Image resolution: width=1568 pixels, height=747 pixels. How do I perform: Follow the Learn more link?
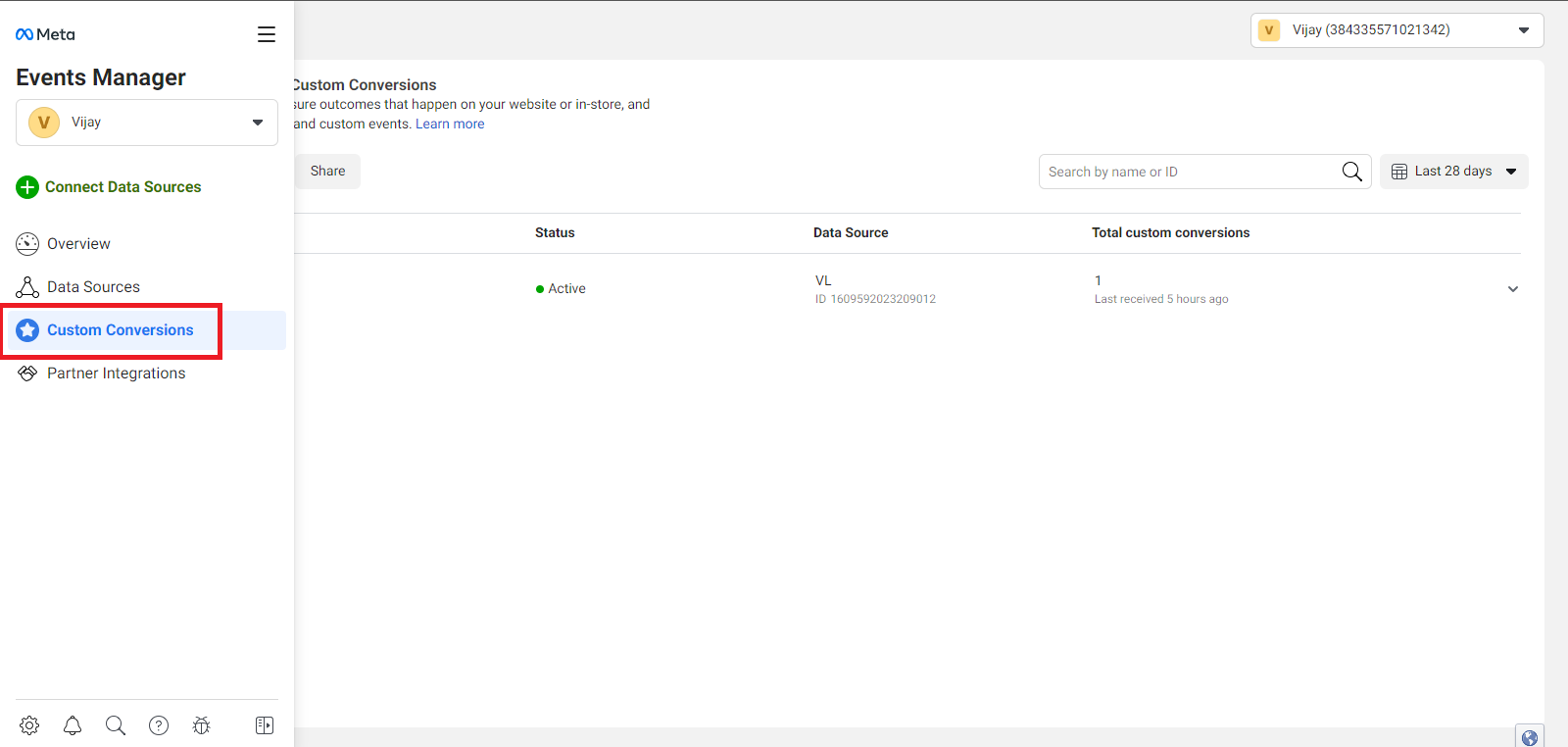(450, 124)
